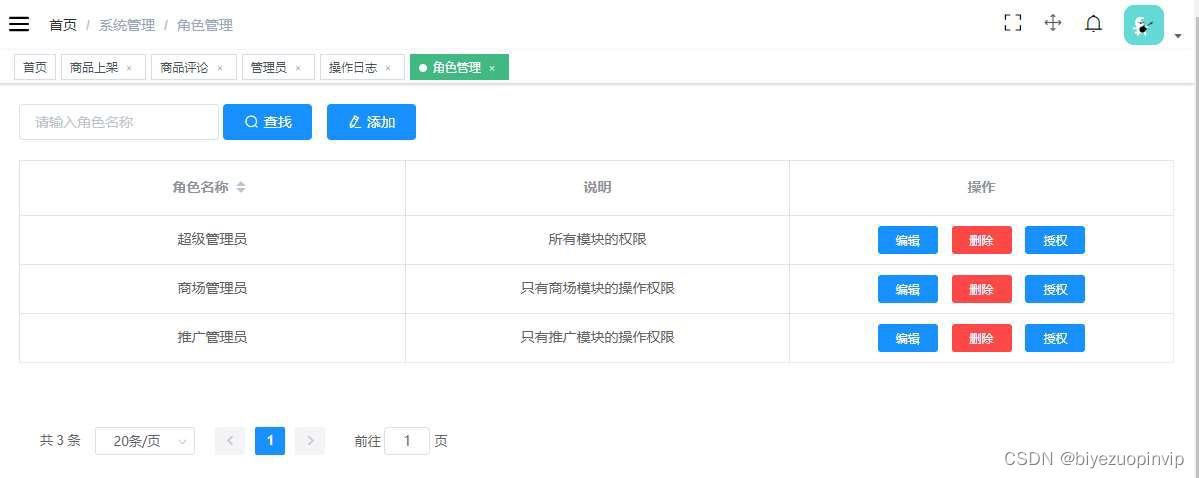Viewport: 1199px width, 478px height.
Task: Click the 商场管理员 name cell
Action: click(213, 289)
